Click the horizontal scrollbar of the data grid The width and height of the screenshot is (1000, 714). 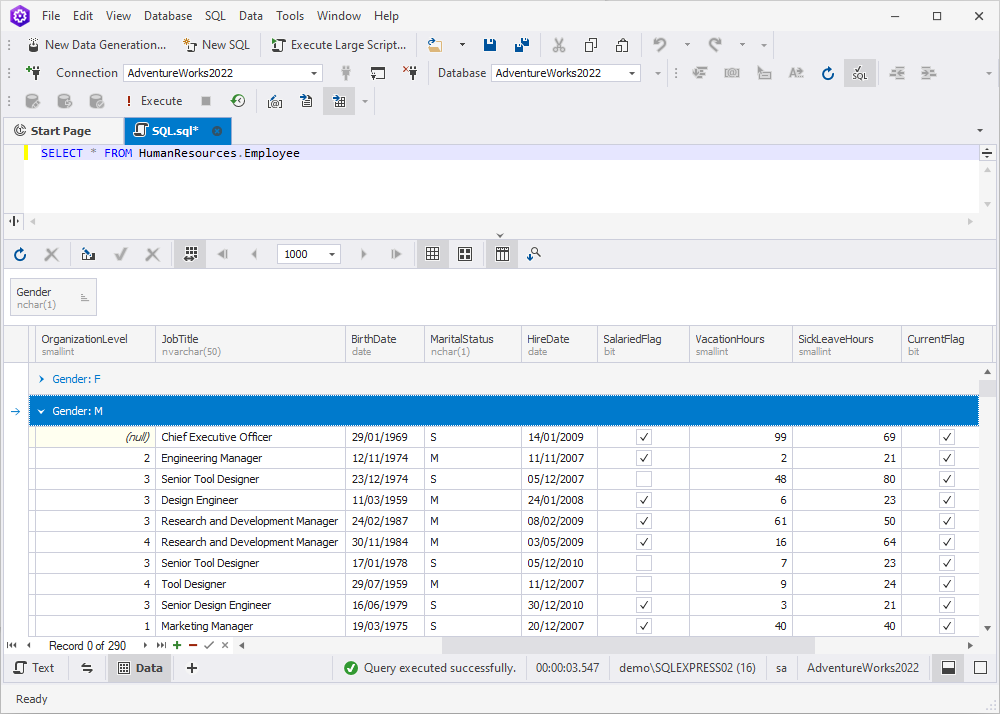(x=628, y=645)
